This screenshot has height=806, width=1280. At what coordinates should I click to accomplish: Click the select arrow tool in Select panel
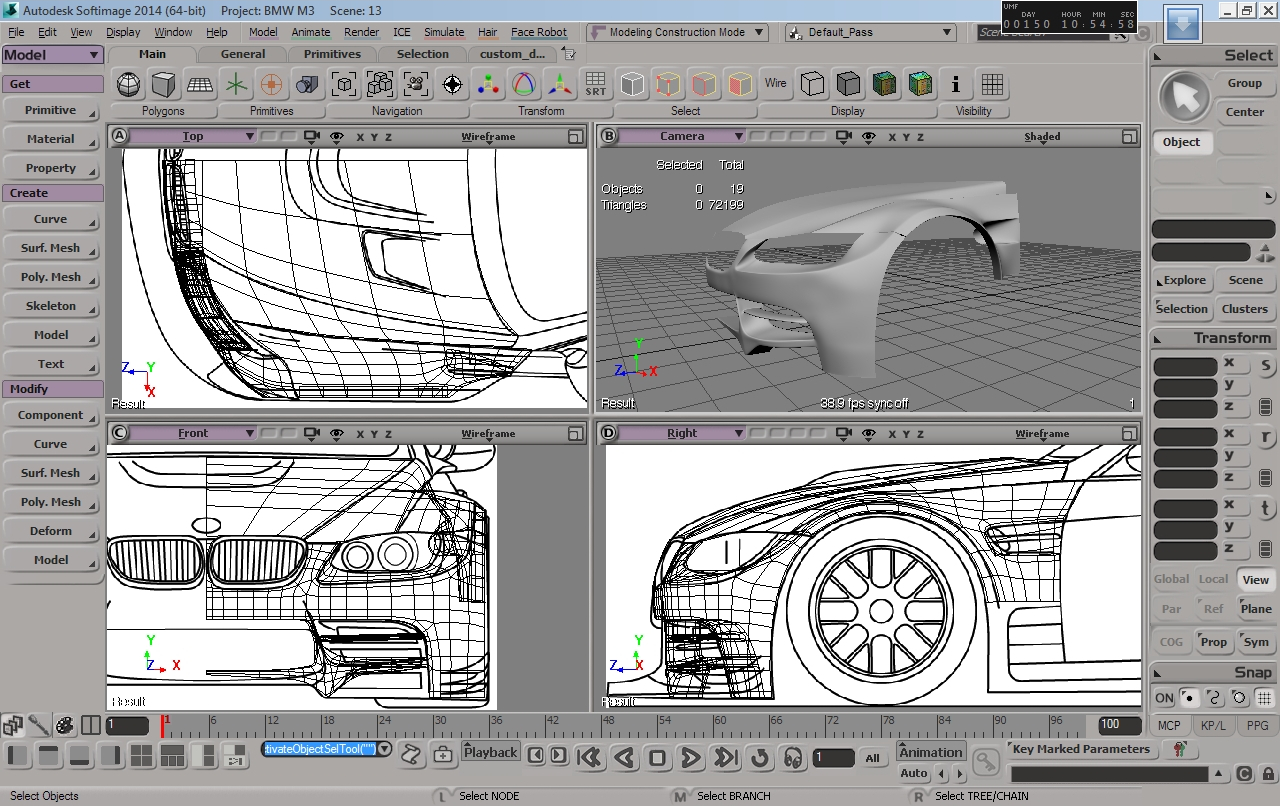point(1184,97)
